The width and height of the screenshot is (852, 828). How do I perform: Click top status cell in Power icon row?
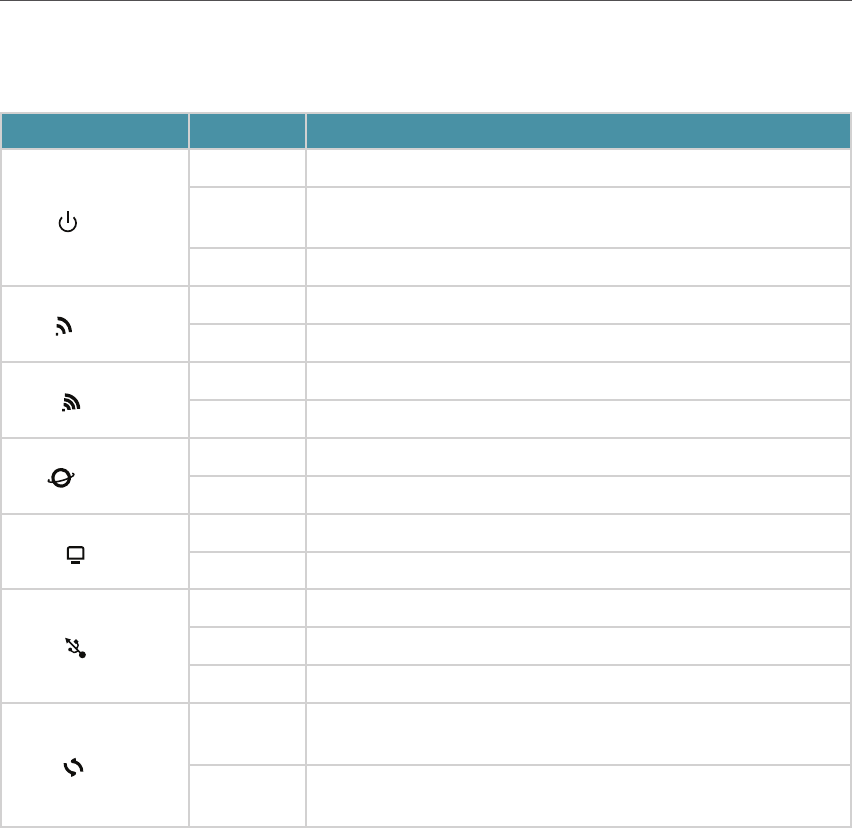click(x=247, y=168)
